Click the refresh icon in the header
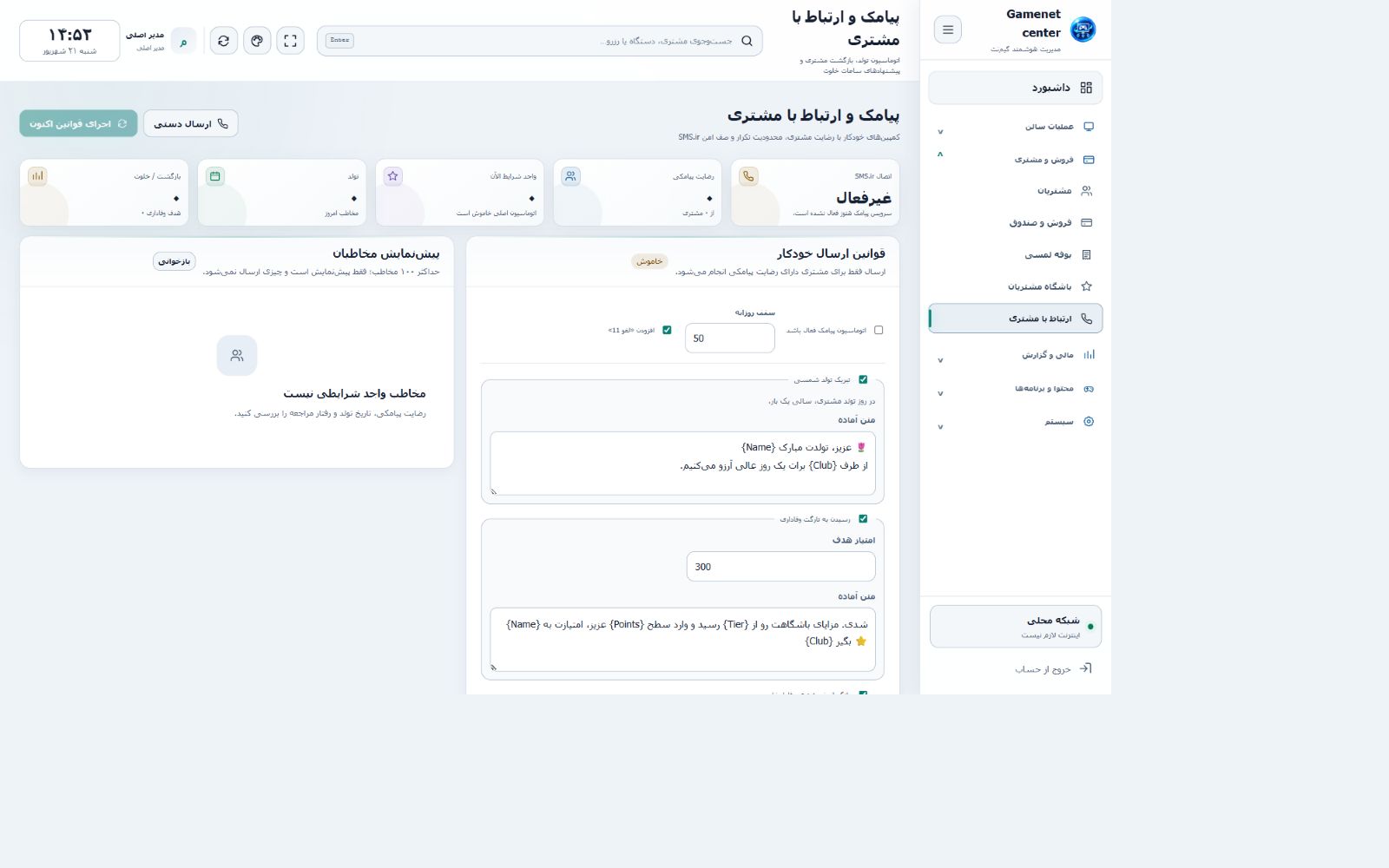 click(224, 41)
